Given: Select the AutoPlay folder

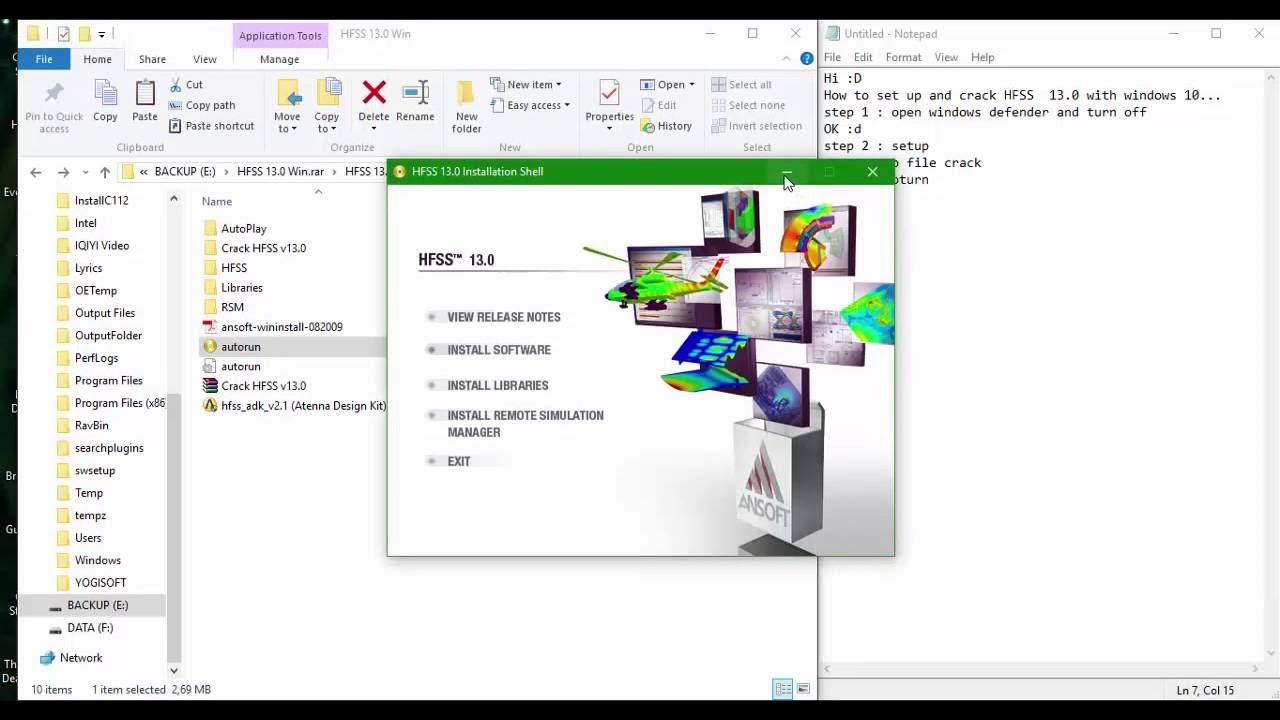Looking at the screenshot, I should click(x=243, y=229).
